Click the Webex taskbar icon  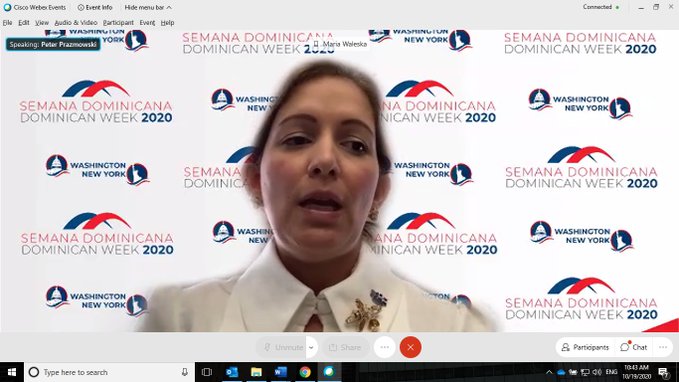[x=329, y=372]
